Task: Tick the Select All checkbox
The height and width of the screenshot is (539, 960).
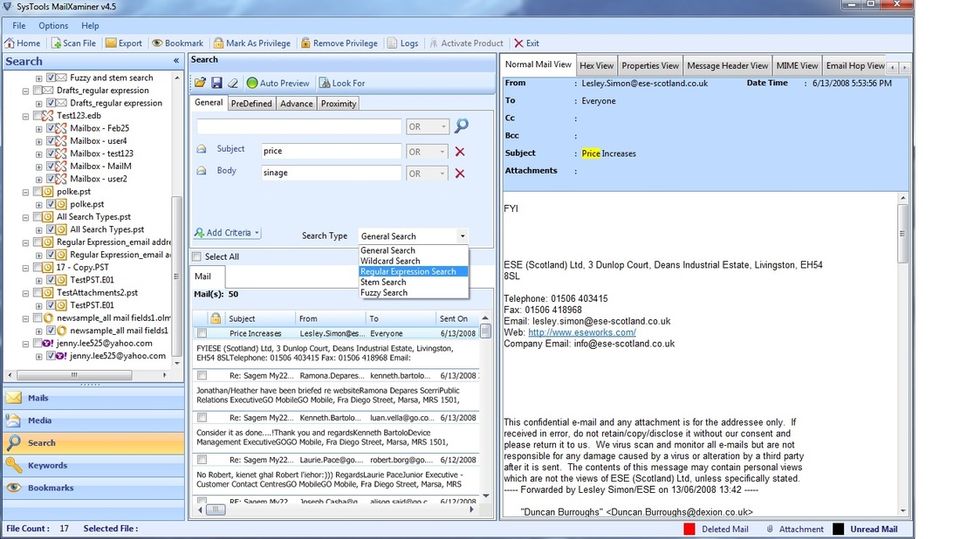Action: (x=197, y=257)
